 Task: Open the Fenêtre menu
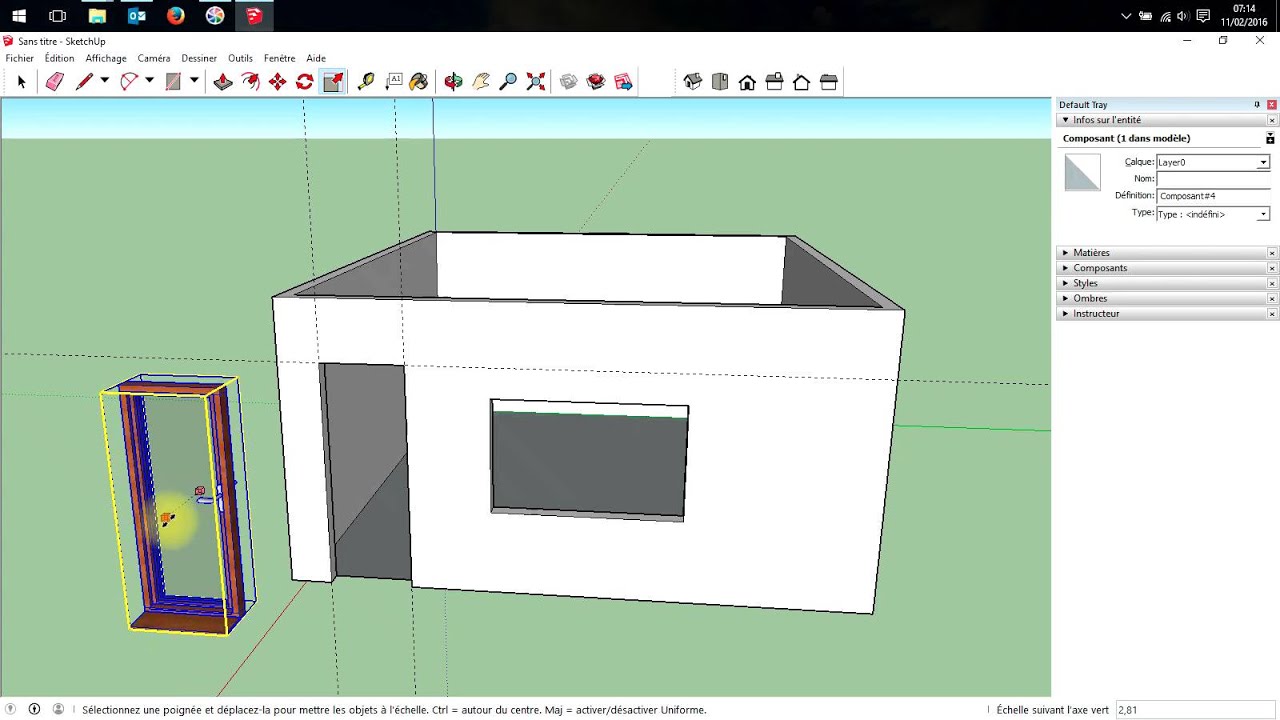[x=280, y=58]
